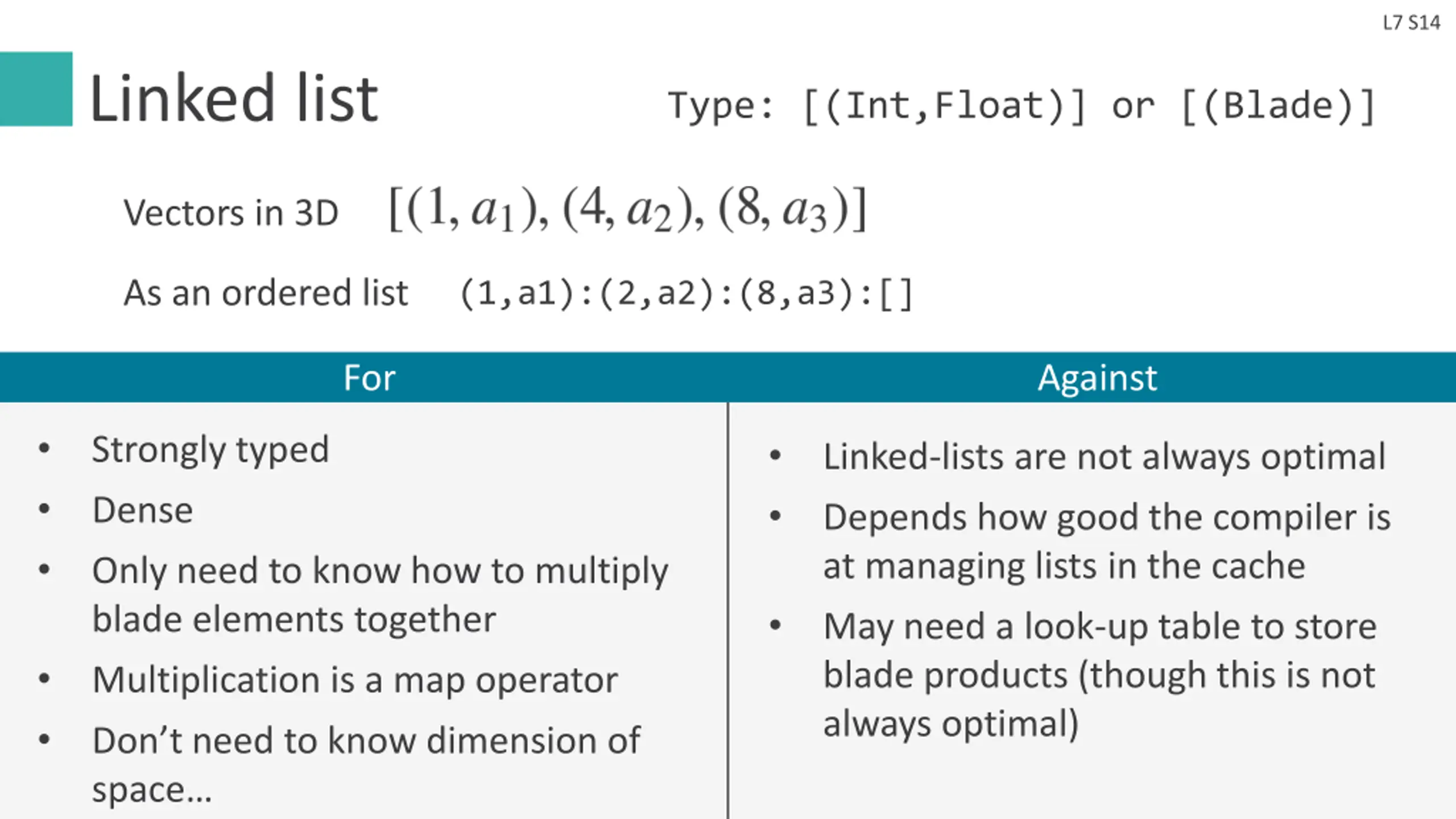Select the 'Dense' bullet point

[142, 510]
